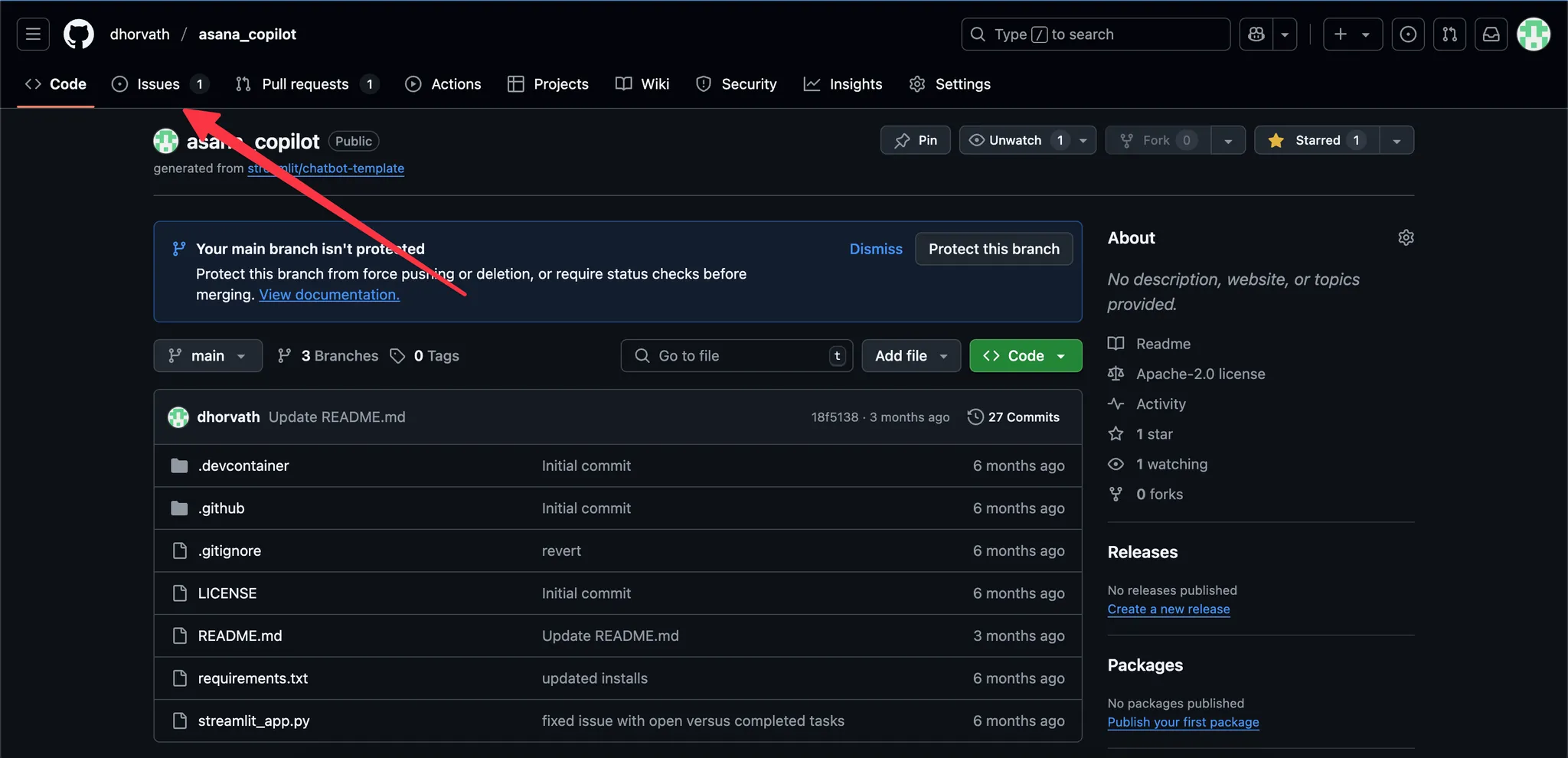Open Copilot chat icon in header

coord(1256,34)
